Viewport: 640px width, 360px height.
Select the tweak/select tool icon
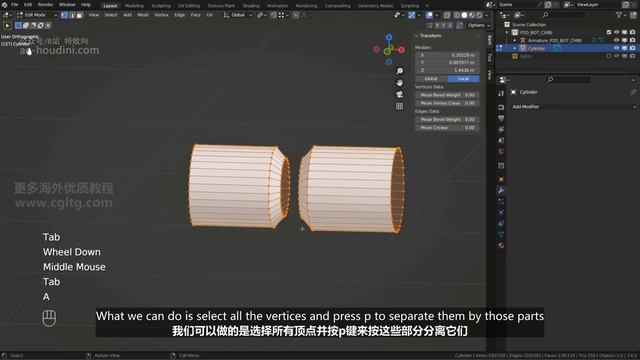[7, 25]
